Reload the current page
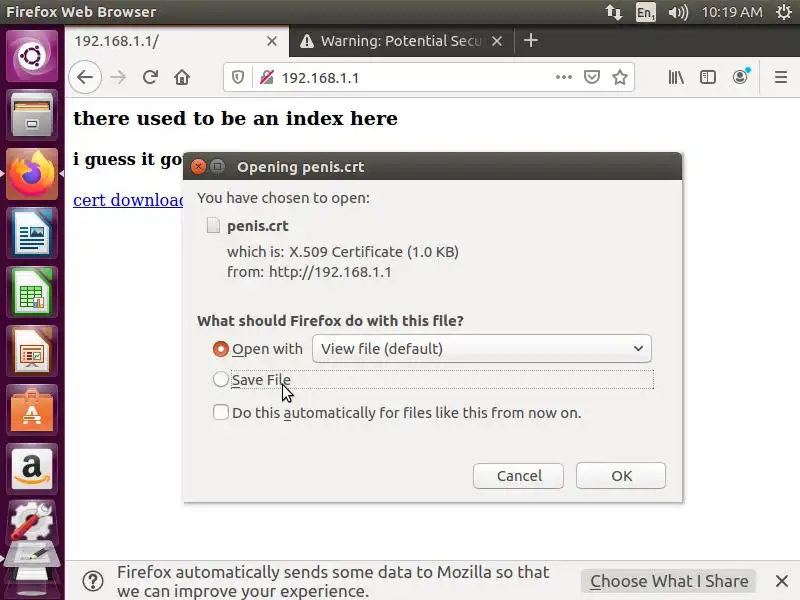The width and height of the screenshot is (800, 600). point(150,77)
